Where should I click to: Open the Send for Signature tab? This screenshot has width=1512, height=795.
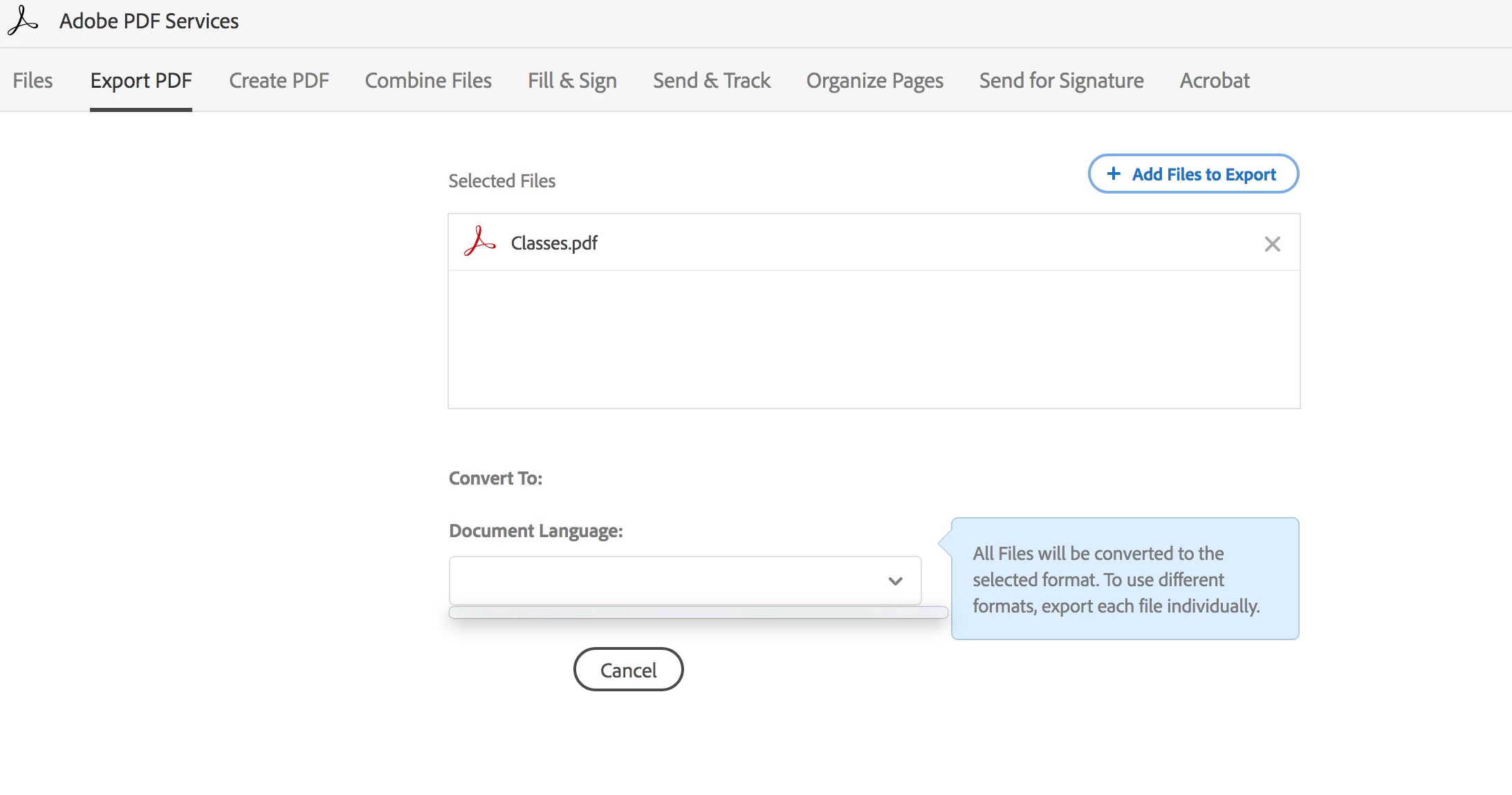1061,81
